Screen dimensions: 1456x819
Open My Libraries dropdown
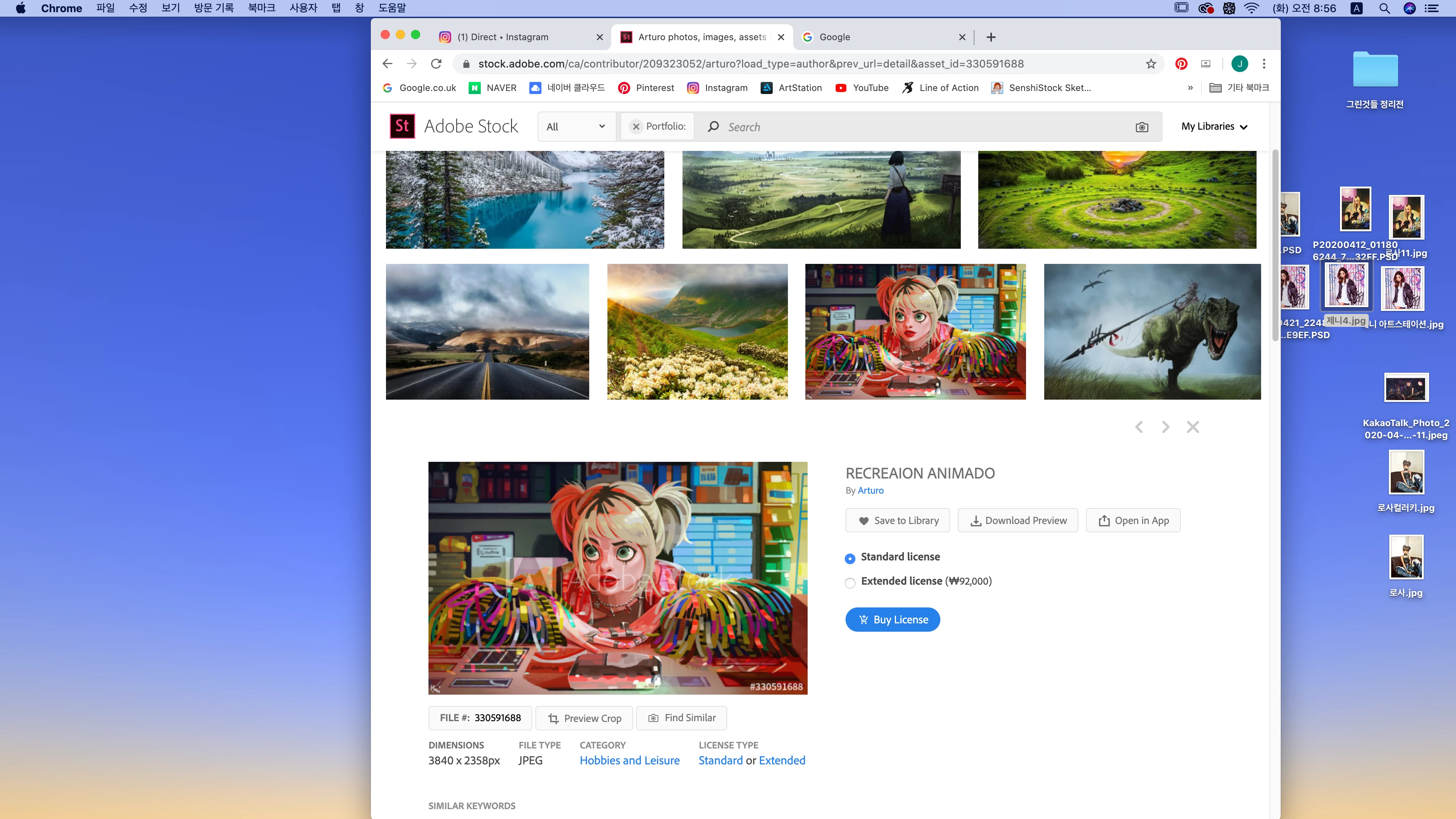tap(1213, 127)
